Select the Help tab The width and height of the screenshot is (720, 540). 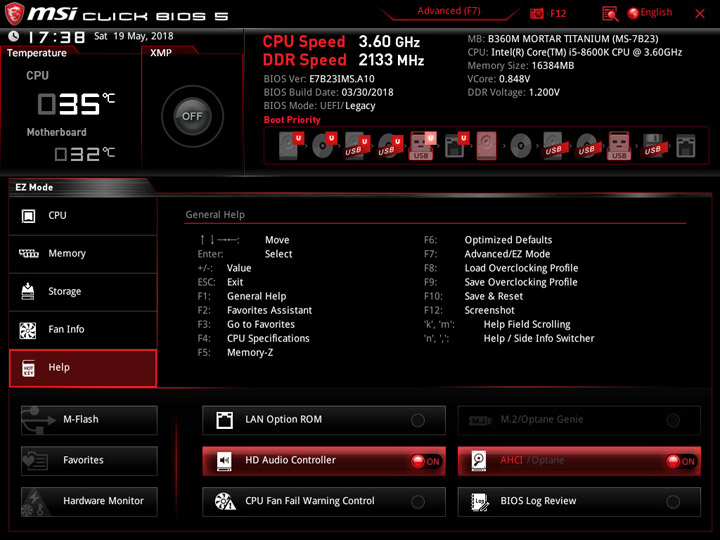click(x=83, y=368)
